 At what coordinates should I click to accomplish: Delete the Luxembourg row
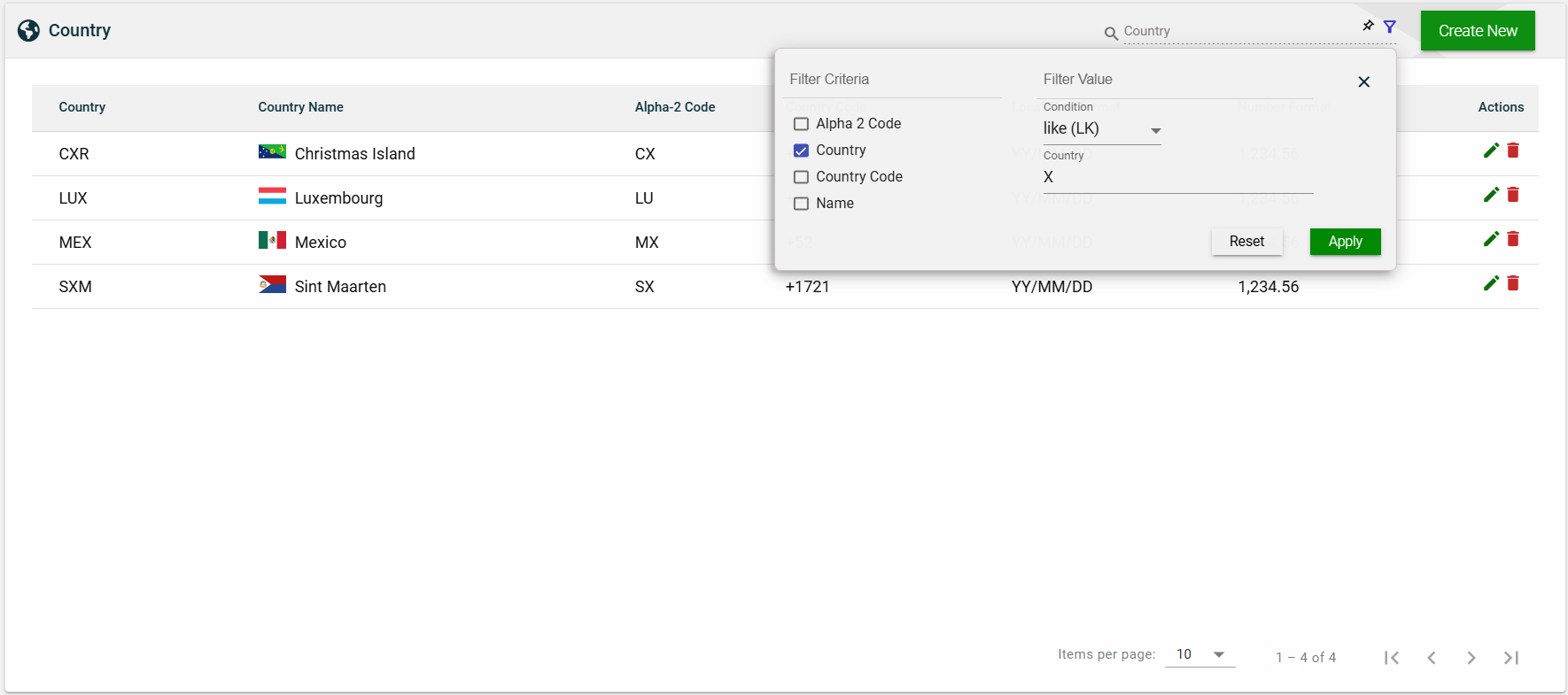pyautogui.click(x=1513, y=195)
